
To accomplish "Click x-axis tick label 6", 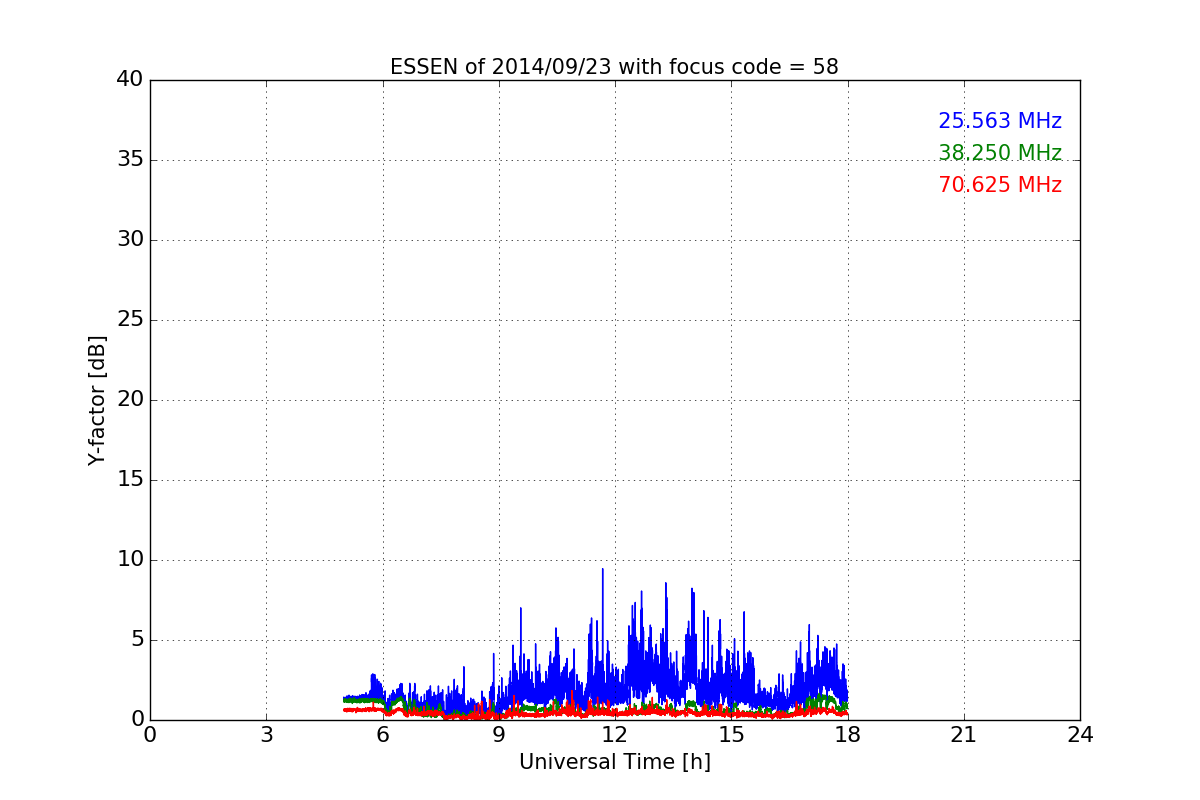I will (x=383, y=735).
